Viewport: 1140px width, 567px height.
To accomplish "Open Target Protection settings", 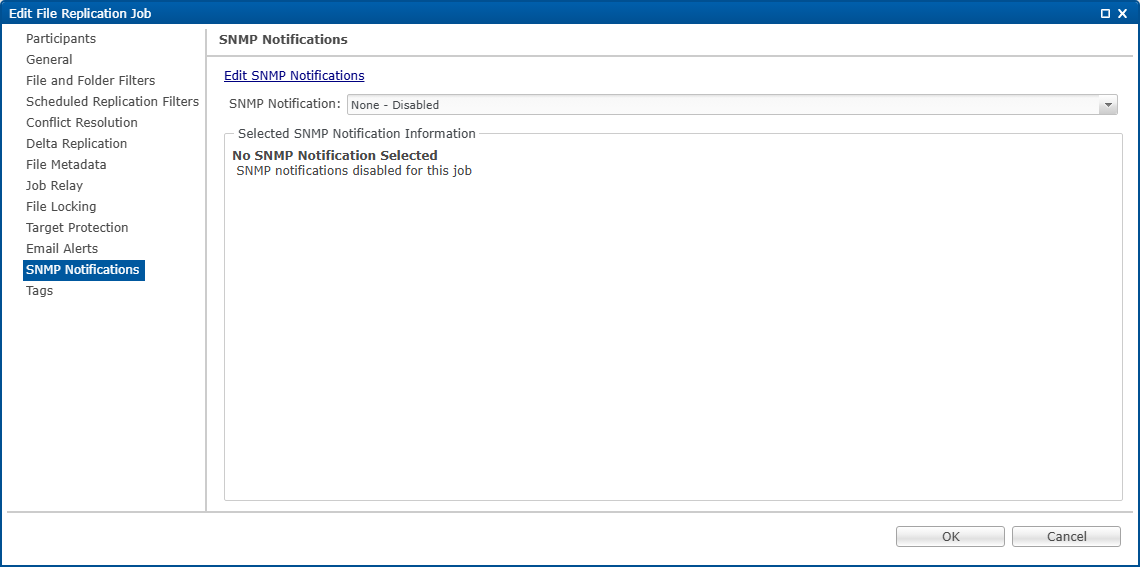I will pos(77,228).
